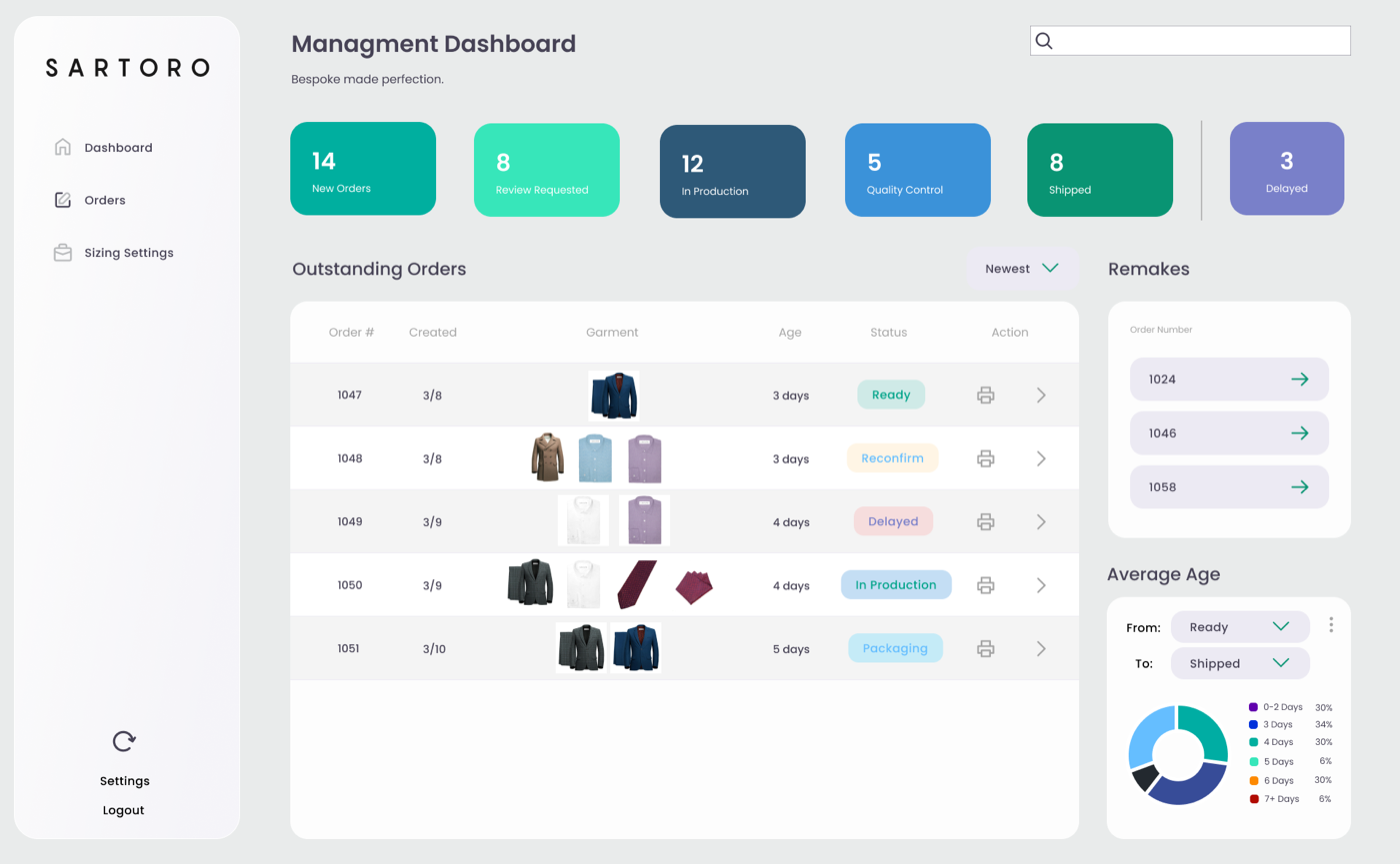Open the Average Age three-dot menu
The image size is (1400, 864).
tap(1331, 625)
